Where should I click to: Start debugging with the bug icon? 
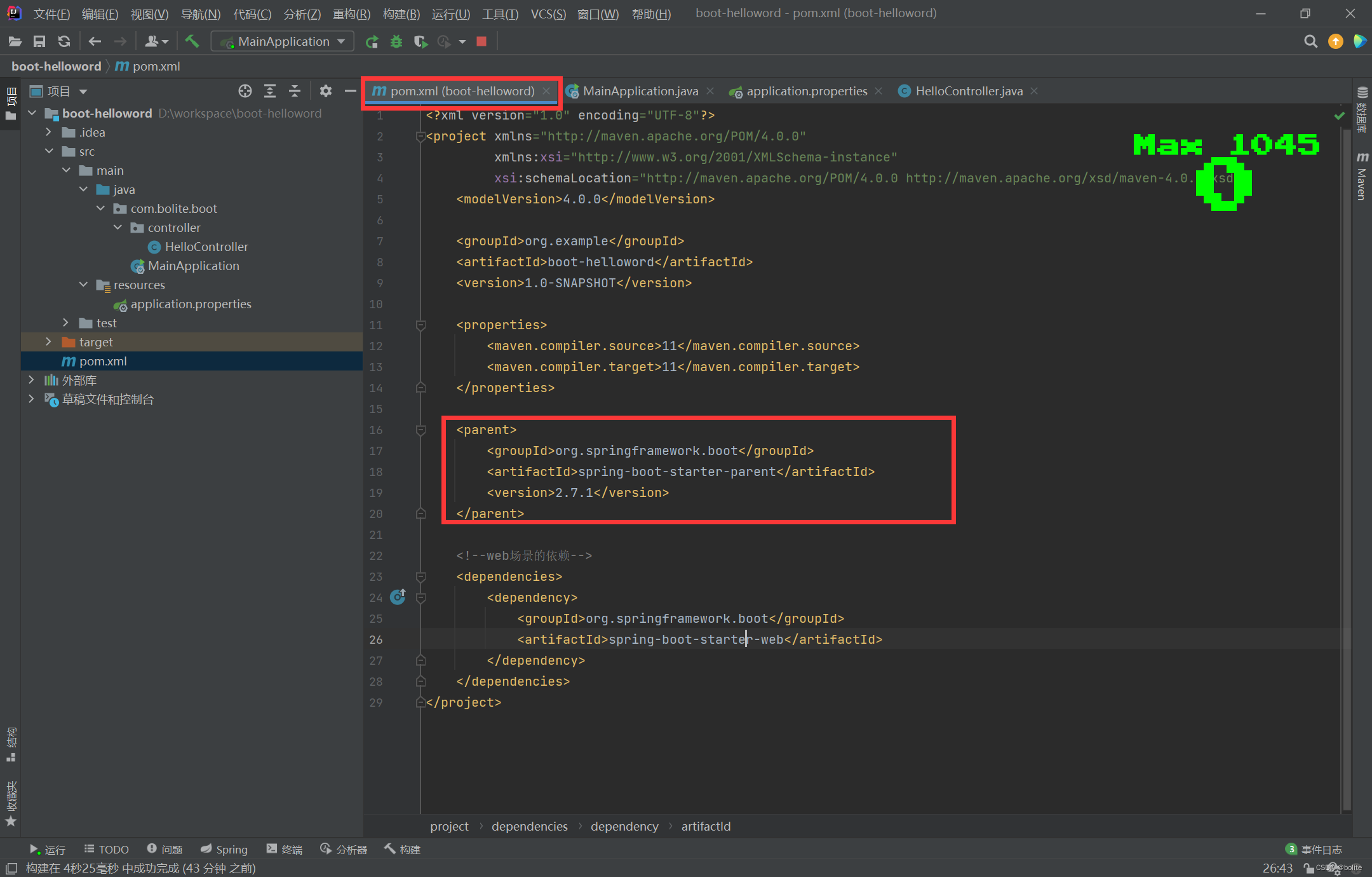tap(396, 41)
